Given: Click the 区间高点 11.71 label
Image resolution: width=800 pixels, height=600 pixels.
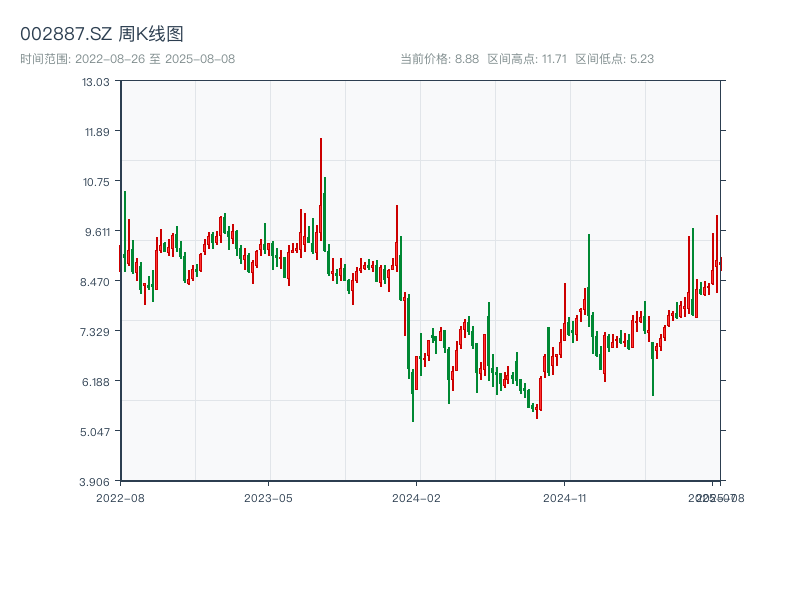Looking at the screenshot, I should [527, 59].
